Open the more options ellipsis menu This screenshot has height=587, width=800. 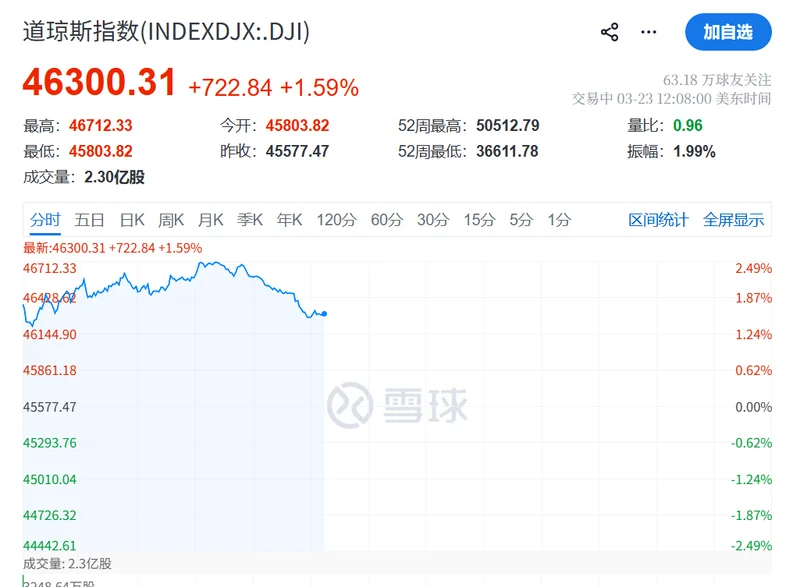click(x=649, y=32)
